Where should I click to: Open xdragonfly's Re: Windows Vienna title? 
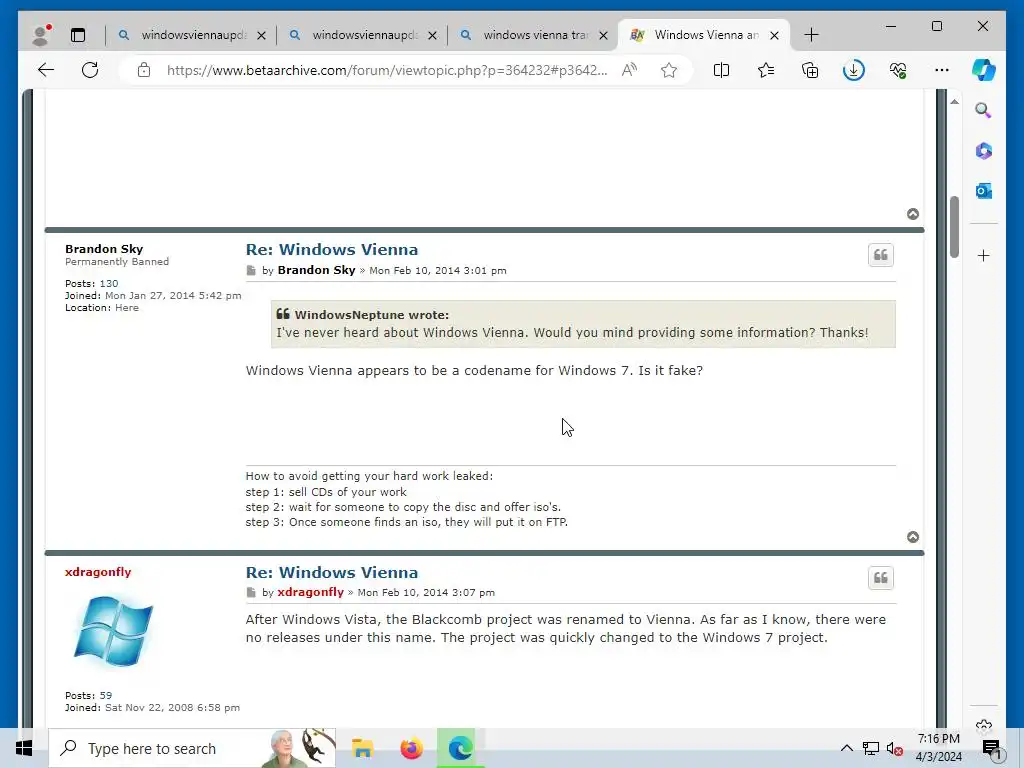pyautogui.click(x=332, y=572)
